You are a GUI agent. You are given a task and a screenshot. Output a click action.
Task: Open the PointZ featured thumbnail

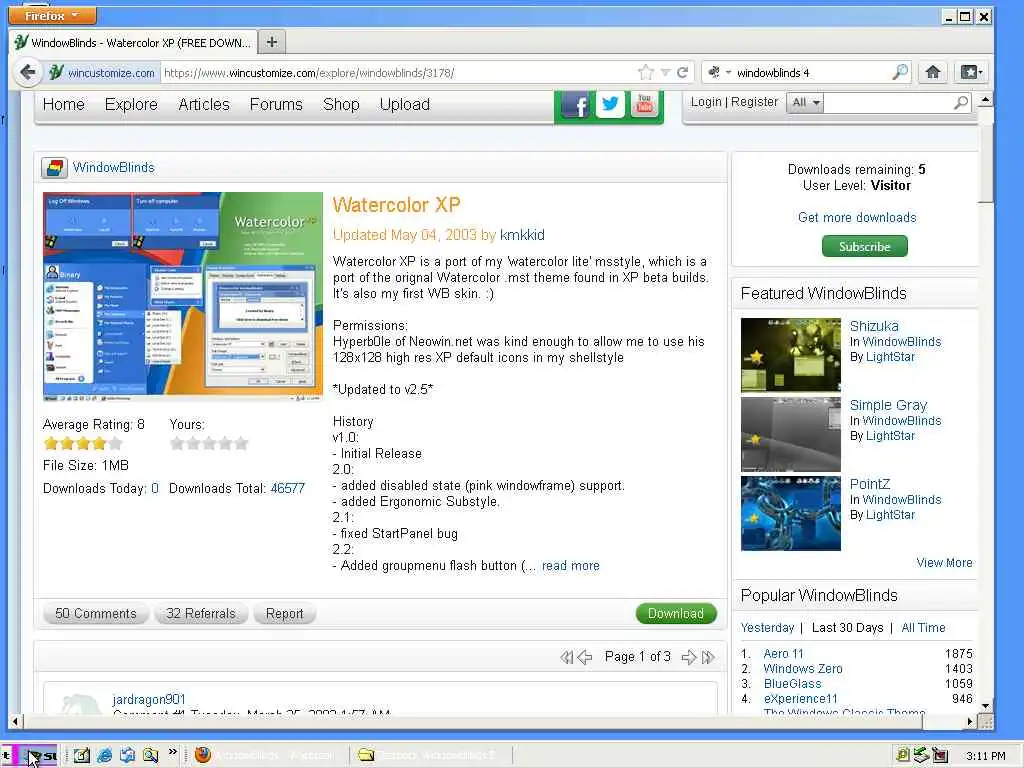click(x=791, y=513)
